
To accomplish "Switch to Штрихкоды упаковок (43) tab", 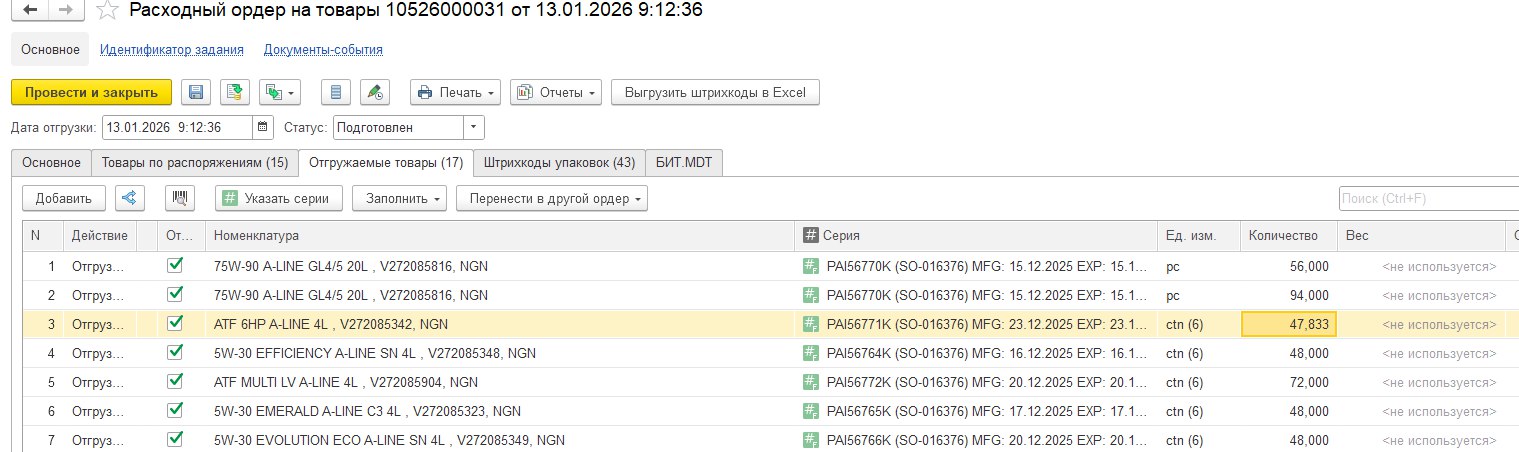I will tap(558, 162).
